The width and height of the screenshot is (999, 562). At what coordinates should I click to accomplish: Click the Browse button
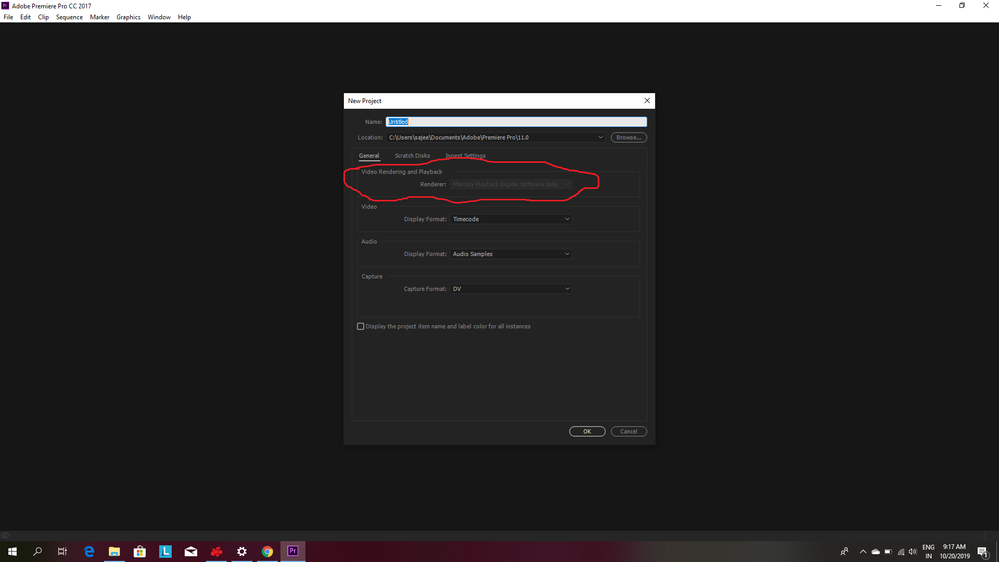click(x=628, y=138)
